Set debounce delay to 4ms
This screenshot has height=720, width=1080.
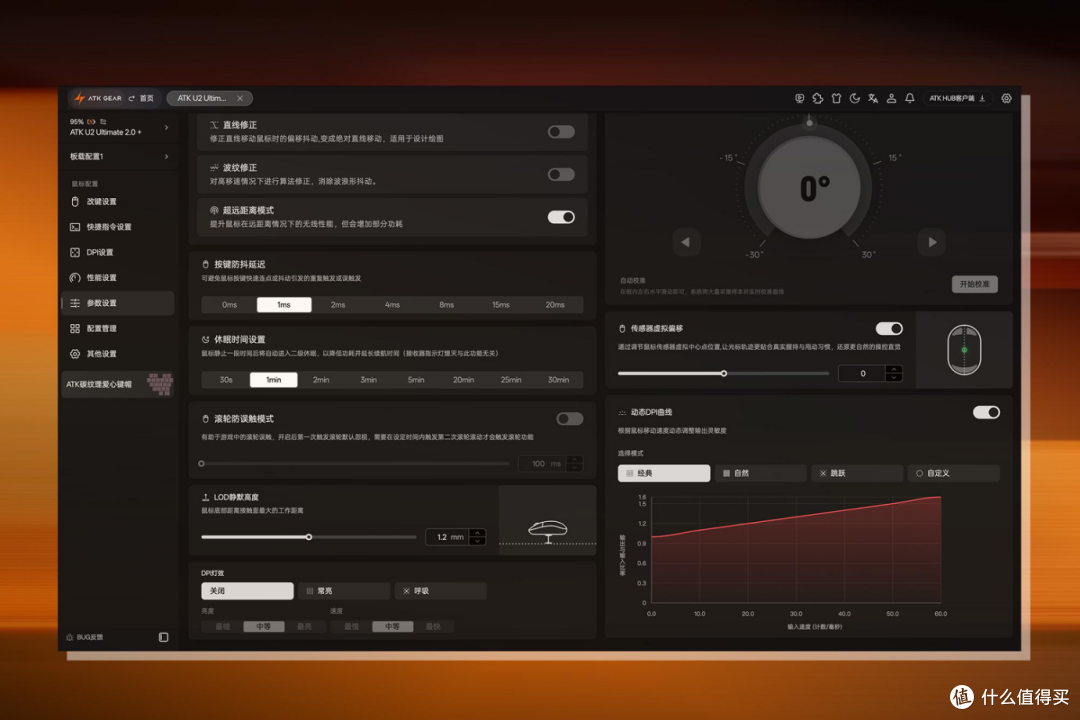pos(392,305)
